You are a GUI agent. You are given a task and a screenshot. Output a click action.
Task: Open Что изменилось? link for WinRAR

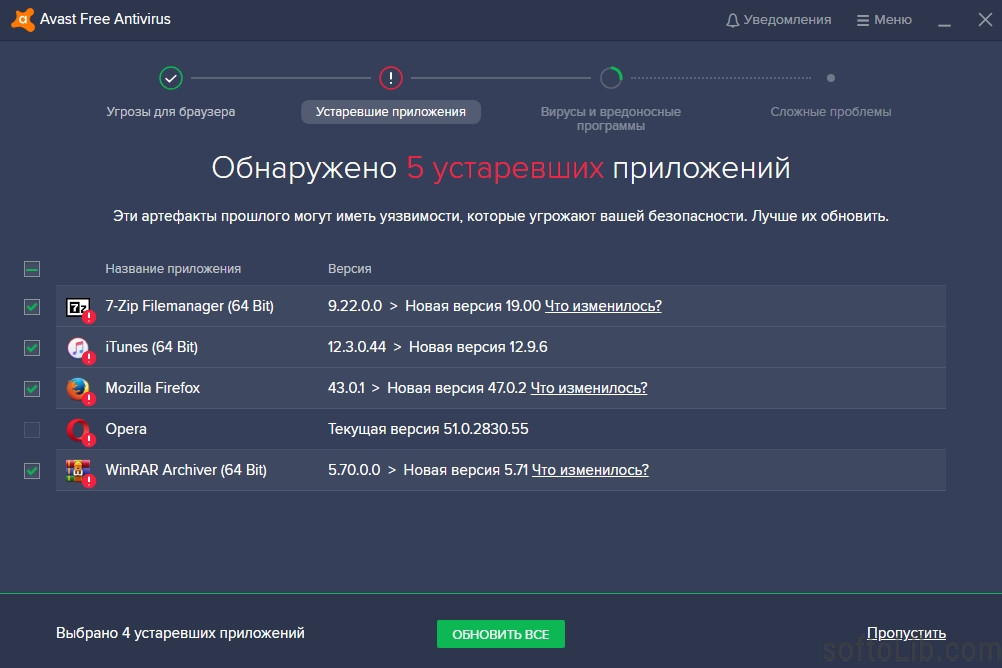pyautogui.click(x=590, y=470)
